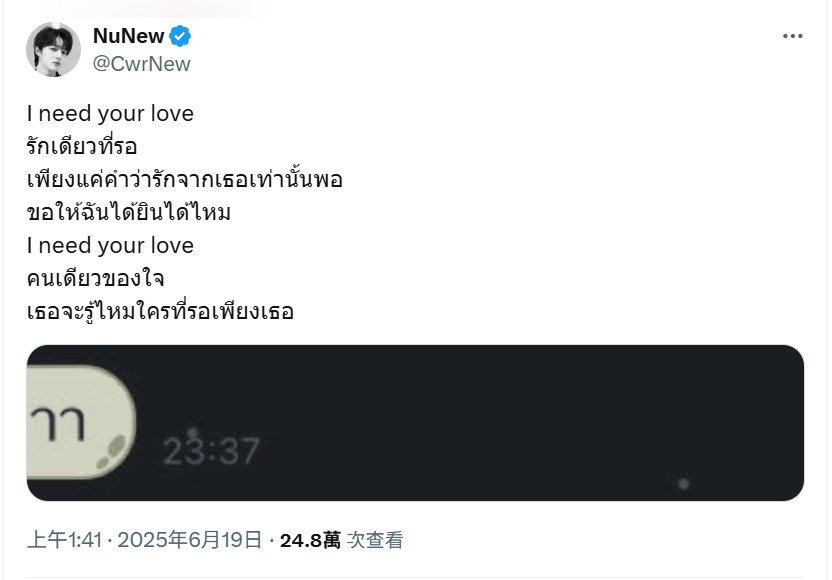Click the first "I need your love" line
This screenshot has width=832, height=580.
(110, 114)
